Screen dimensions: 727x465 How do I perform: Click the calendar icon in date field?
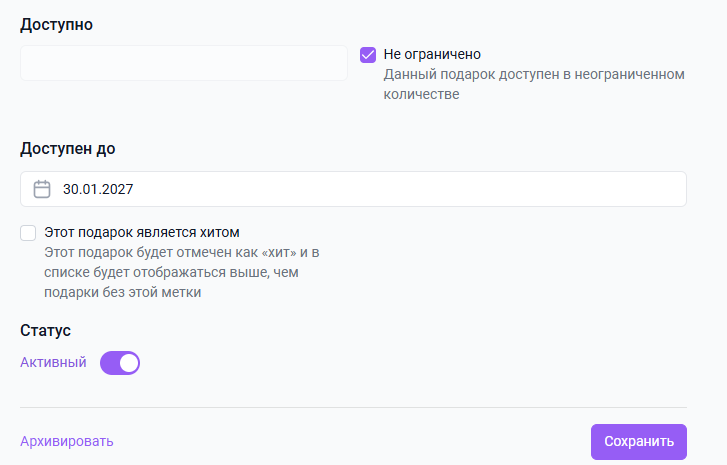pyautogui.click(x=42, y=189)
